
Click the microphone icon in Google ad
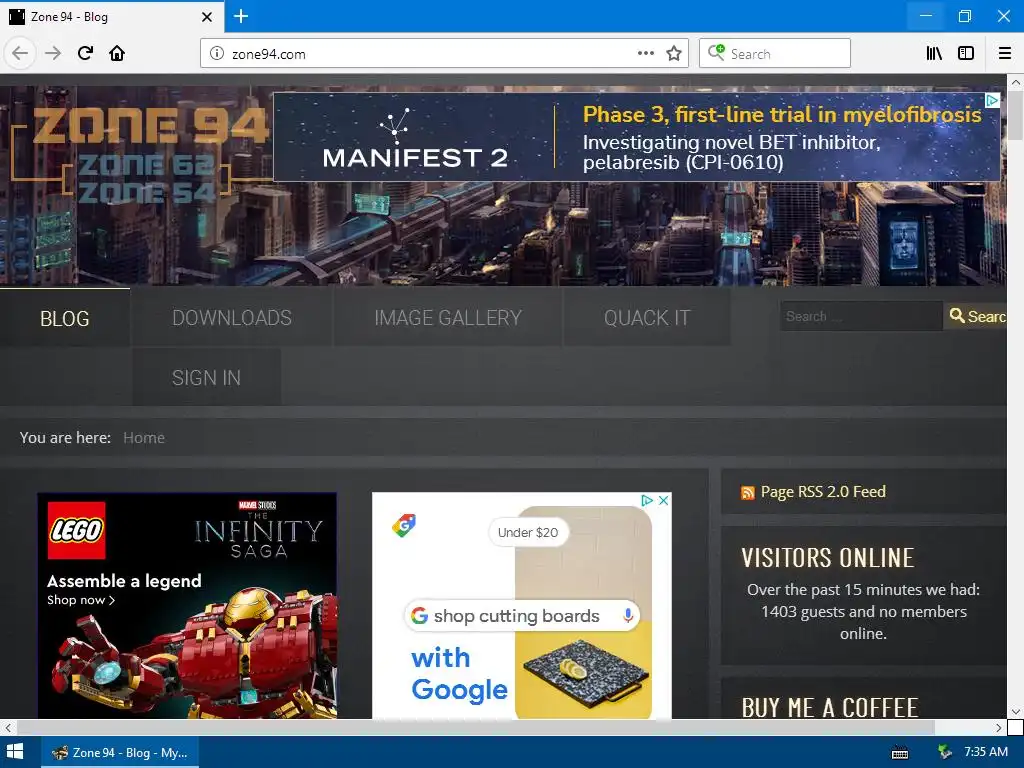[x=628, y=615]
